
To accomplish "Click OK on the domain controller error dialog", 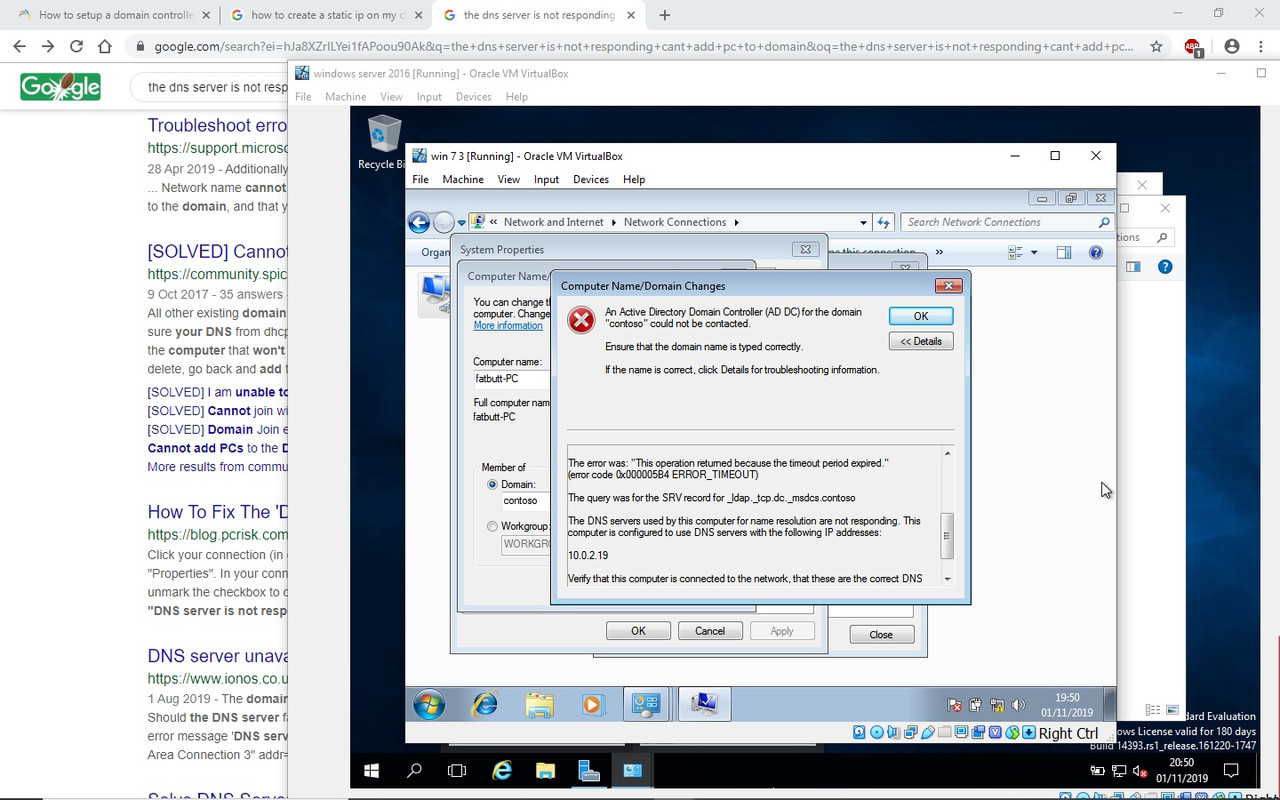I will 920,315.
